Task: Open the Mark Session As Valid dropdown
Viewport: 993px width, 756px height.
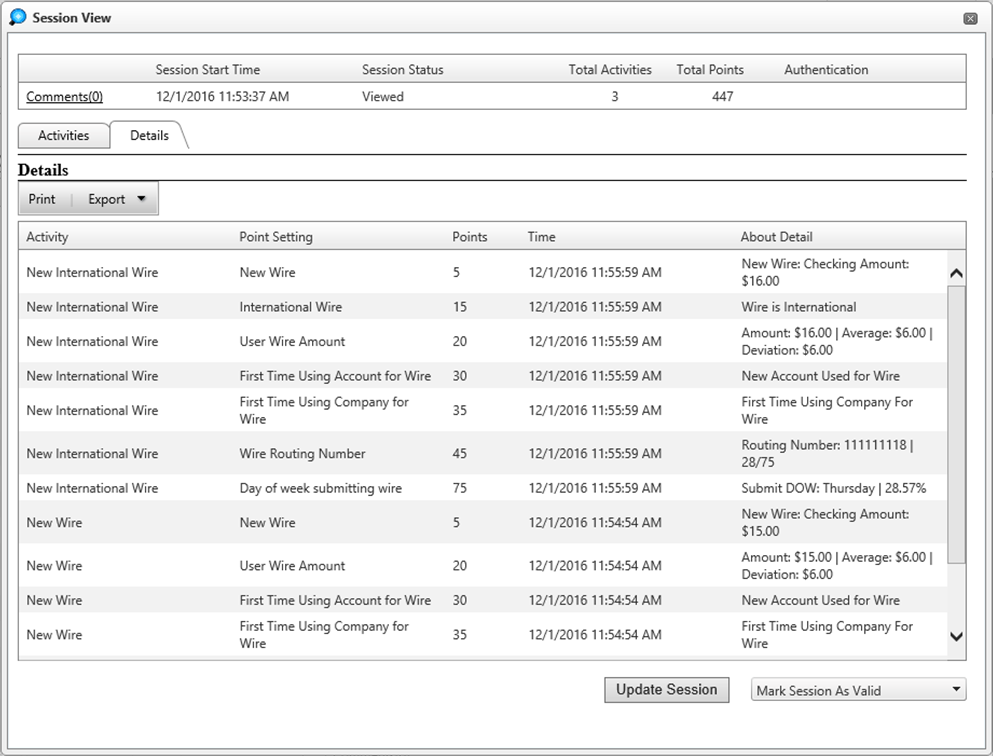Action: click(x=858, y=690)
